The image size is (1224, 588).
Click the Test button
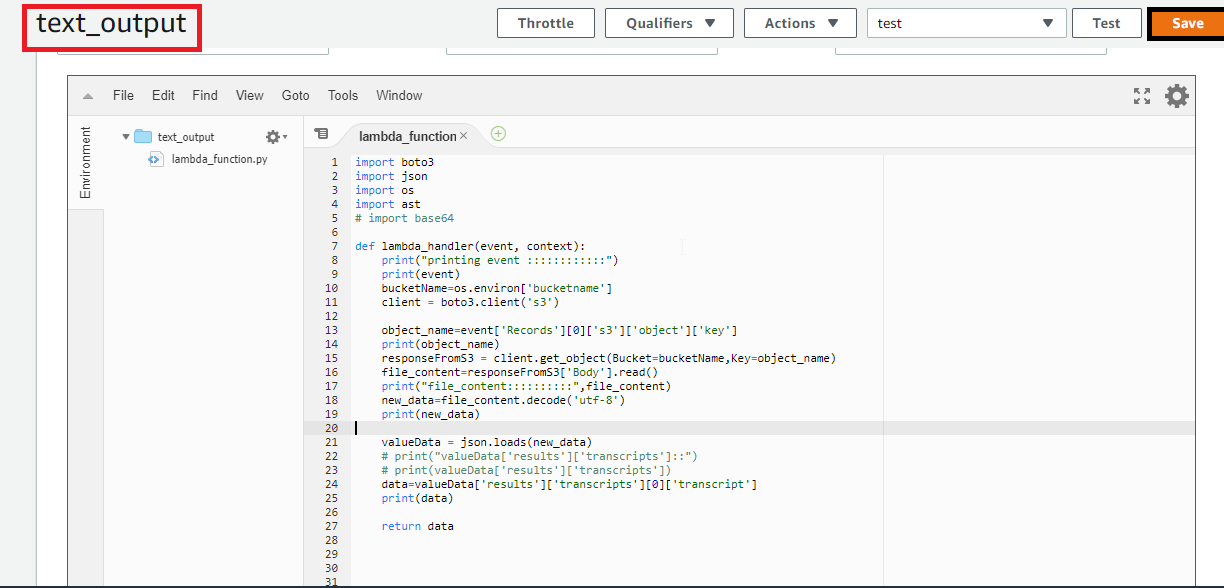pyautogui.click(x=1106, y=22)
